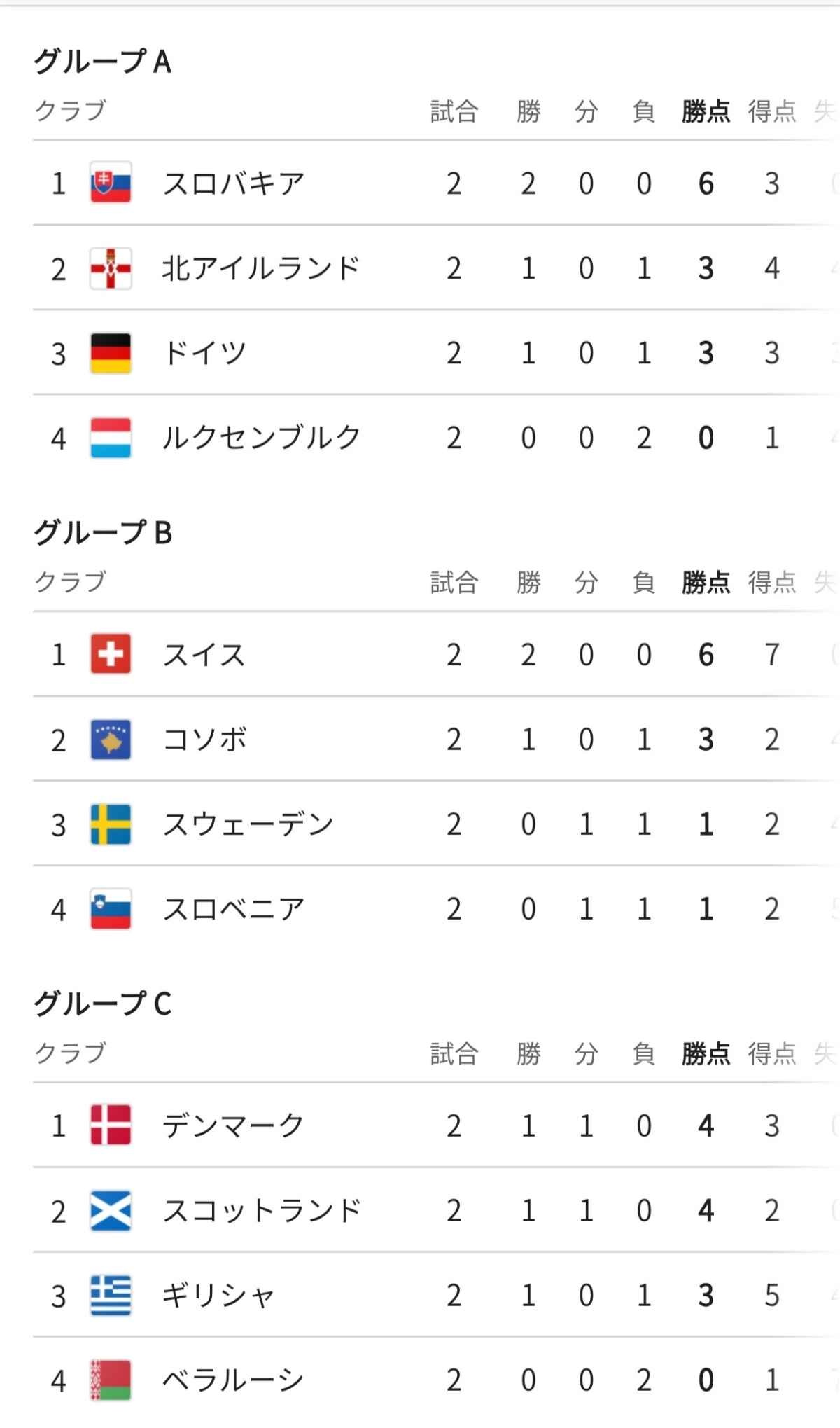Image resolution: width=840 pixels, height=1428 pixels.
Task: Click the Germany flag icon
Action: click(x=111, y=353)
